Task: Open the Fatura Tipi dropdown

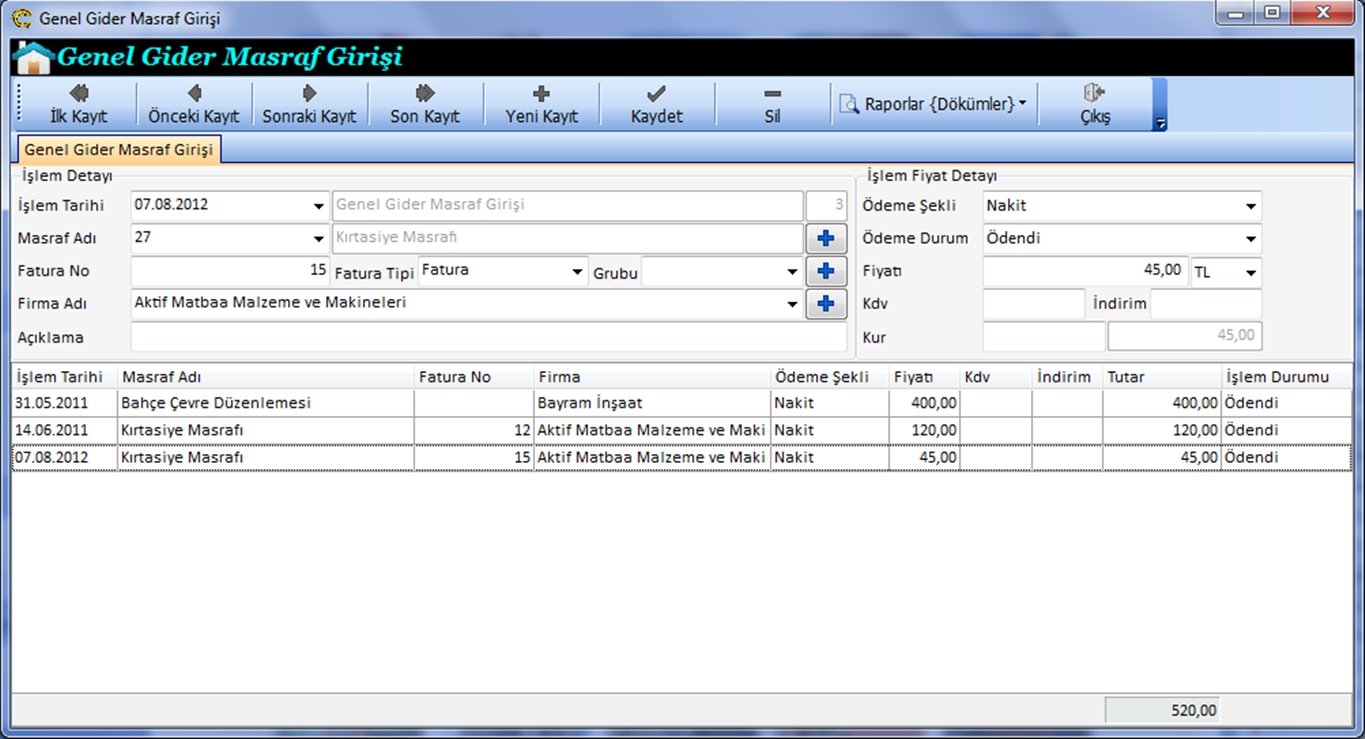Action: point(577,272)
